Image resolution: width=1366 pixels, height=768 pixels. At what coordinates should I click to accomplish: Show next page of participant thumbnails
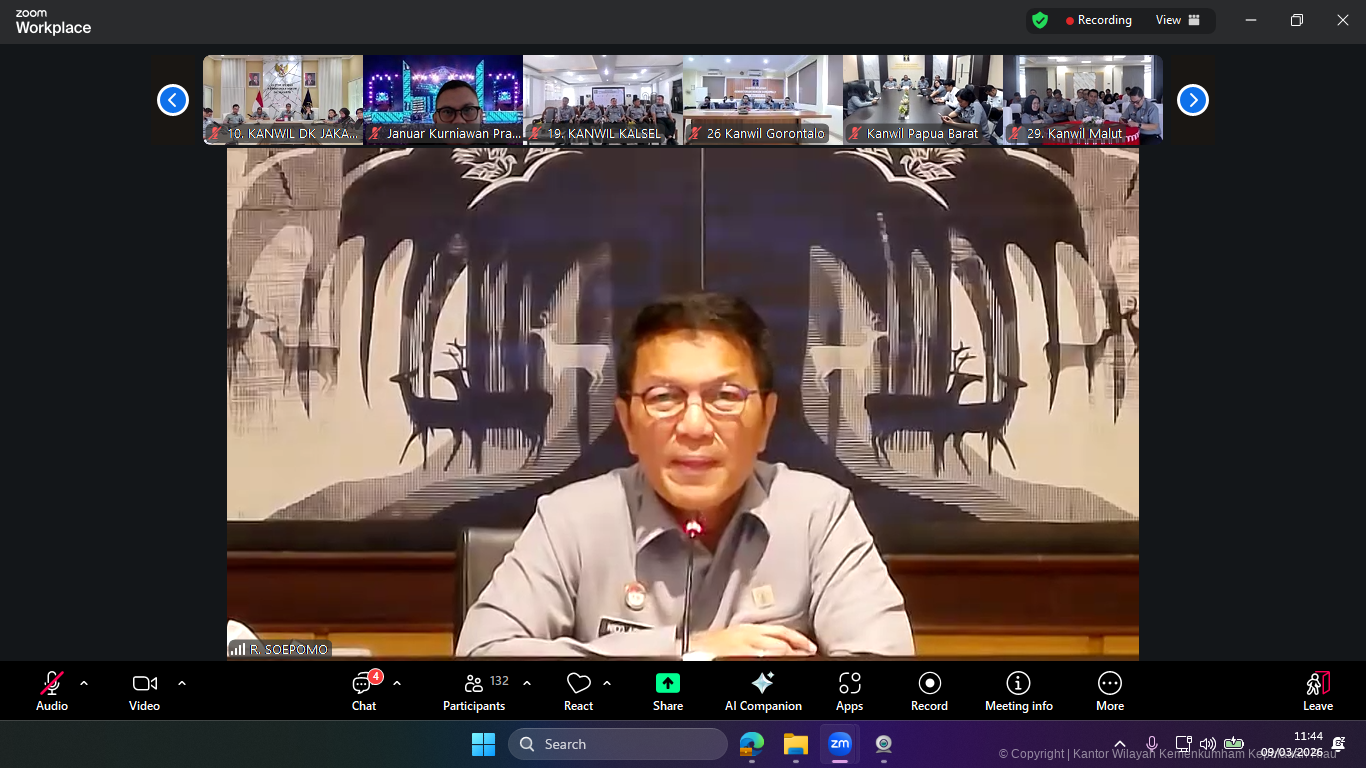click(1192, 100)
